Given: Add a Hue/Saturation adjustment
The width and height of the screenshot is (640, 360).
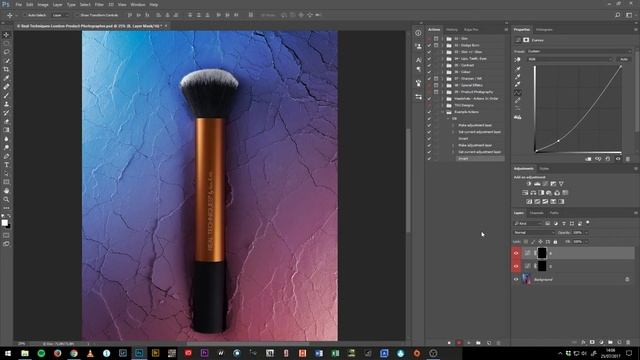Looking at the screenshot, I should click(525, 193).
